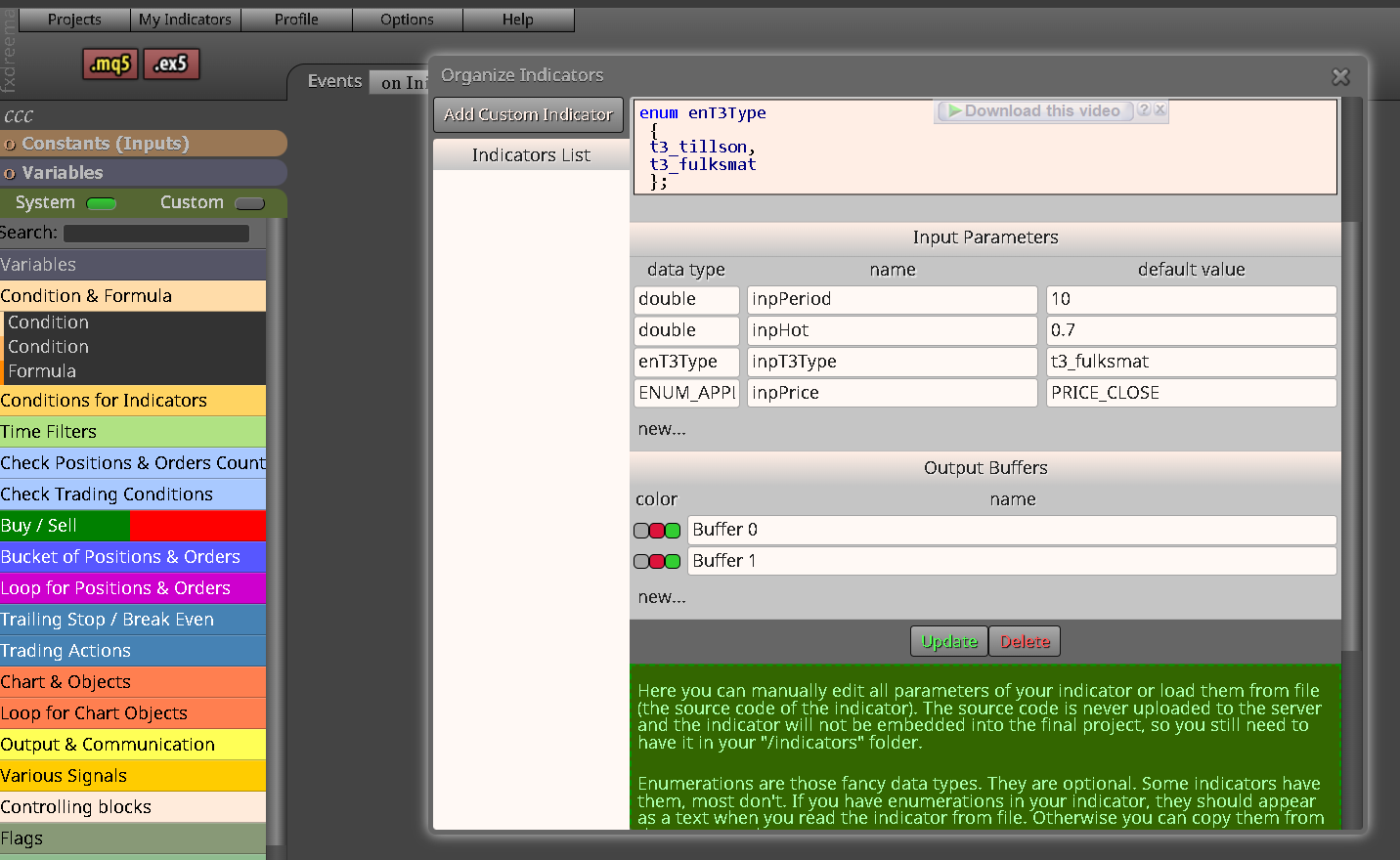This screenshot has height=860, width=1400.
Task: Toggle the System blocks switch
Action: pos(102,204)
